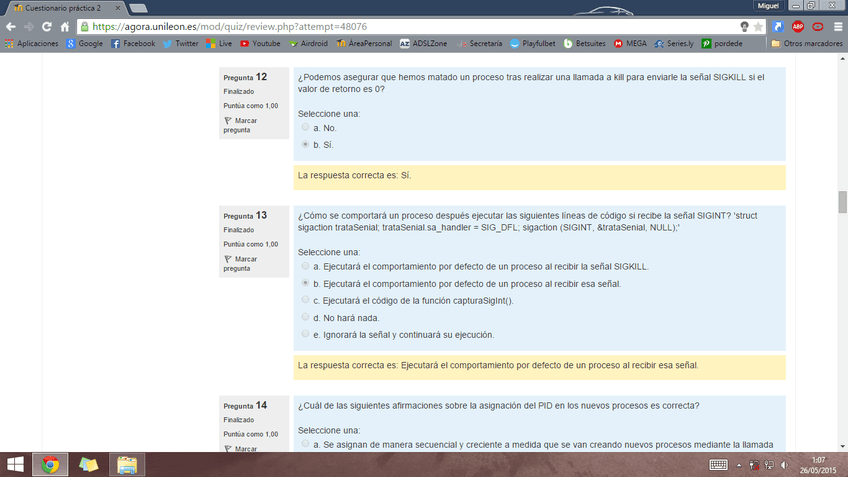Image resolution: width=848 pixels, height=477 pixels.
Task: Open the taskbar clock and date
Action: (818, 465)
